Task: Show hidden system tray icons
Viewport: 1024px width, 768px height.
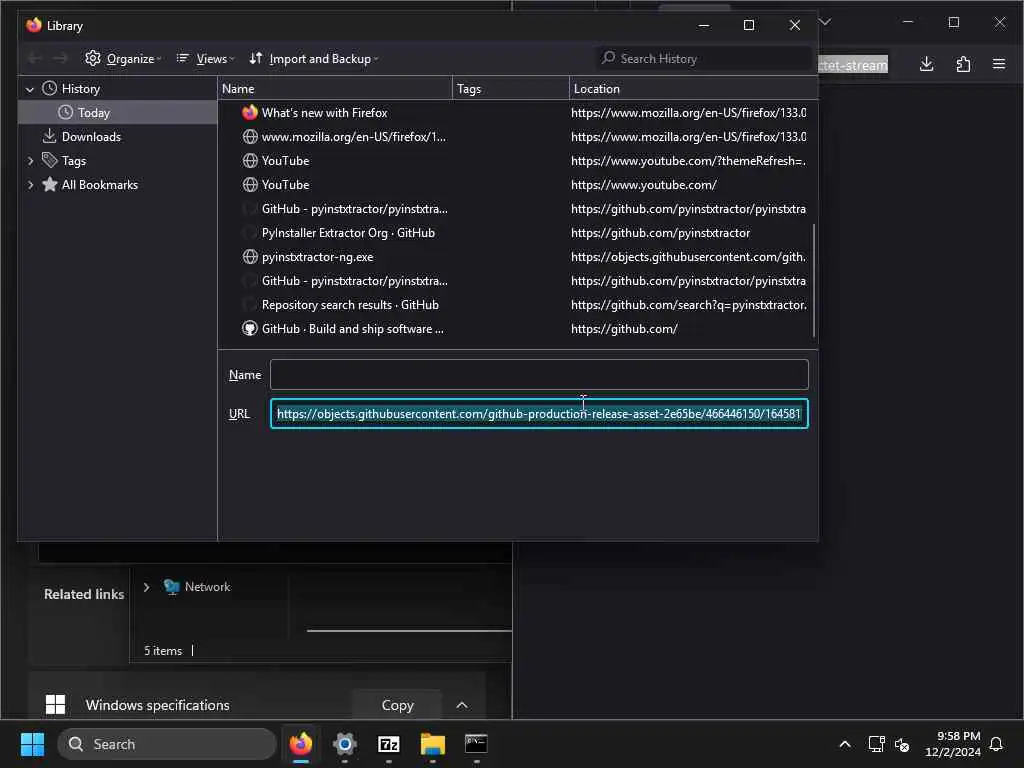Action: pos(844,744)
